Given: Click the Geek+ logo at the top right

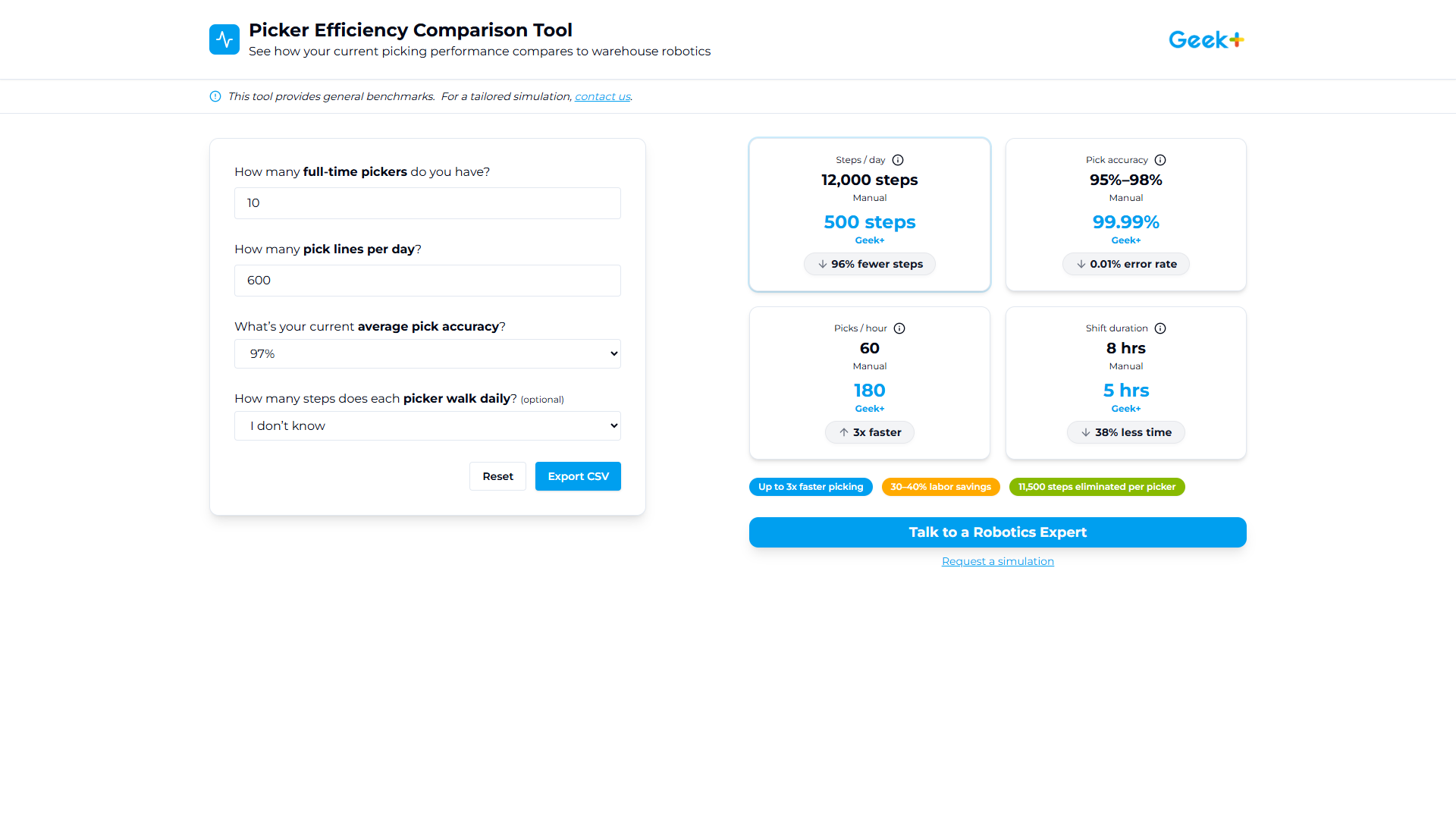Looking at the screenshot, I should (x=1206, y=39).
